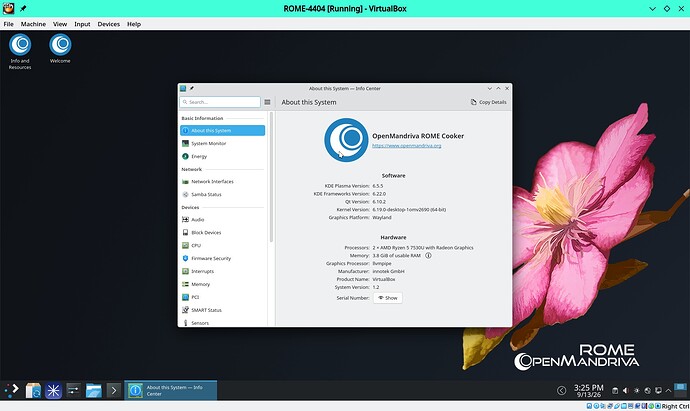Toggle the VirtualBox title bar pin

pyautogui.click(x=23, y=8)
